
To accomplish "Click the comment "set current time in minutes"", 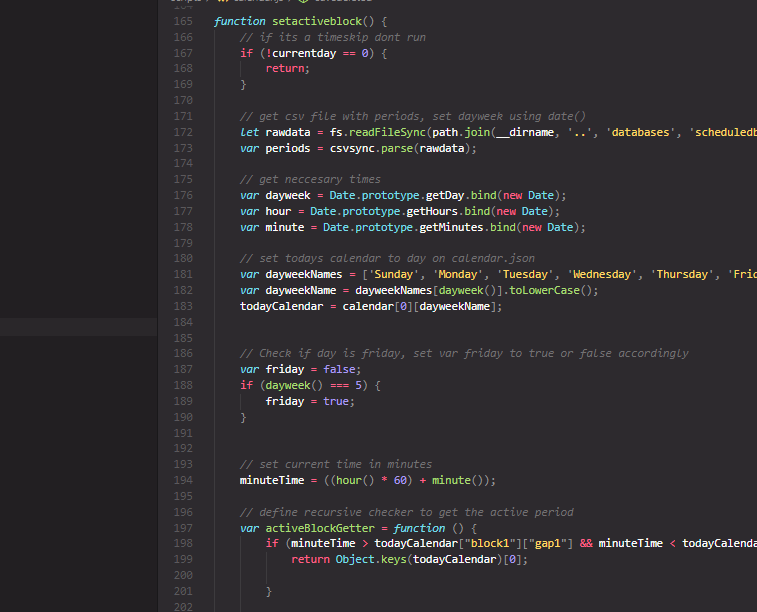I will tap(336, 465).
